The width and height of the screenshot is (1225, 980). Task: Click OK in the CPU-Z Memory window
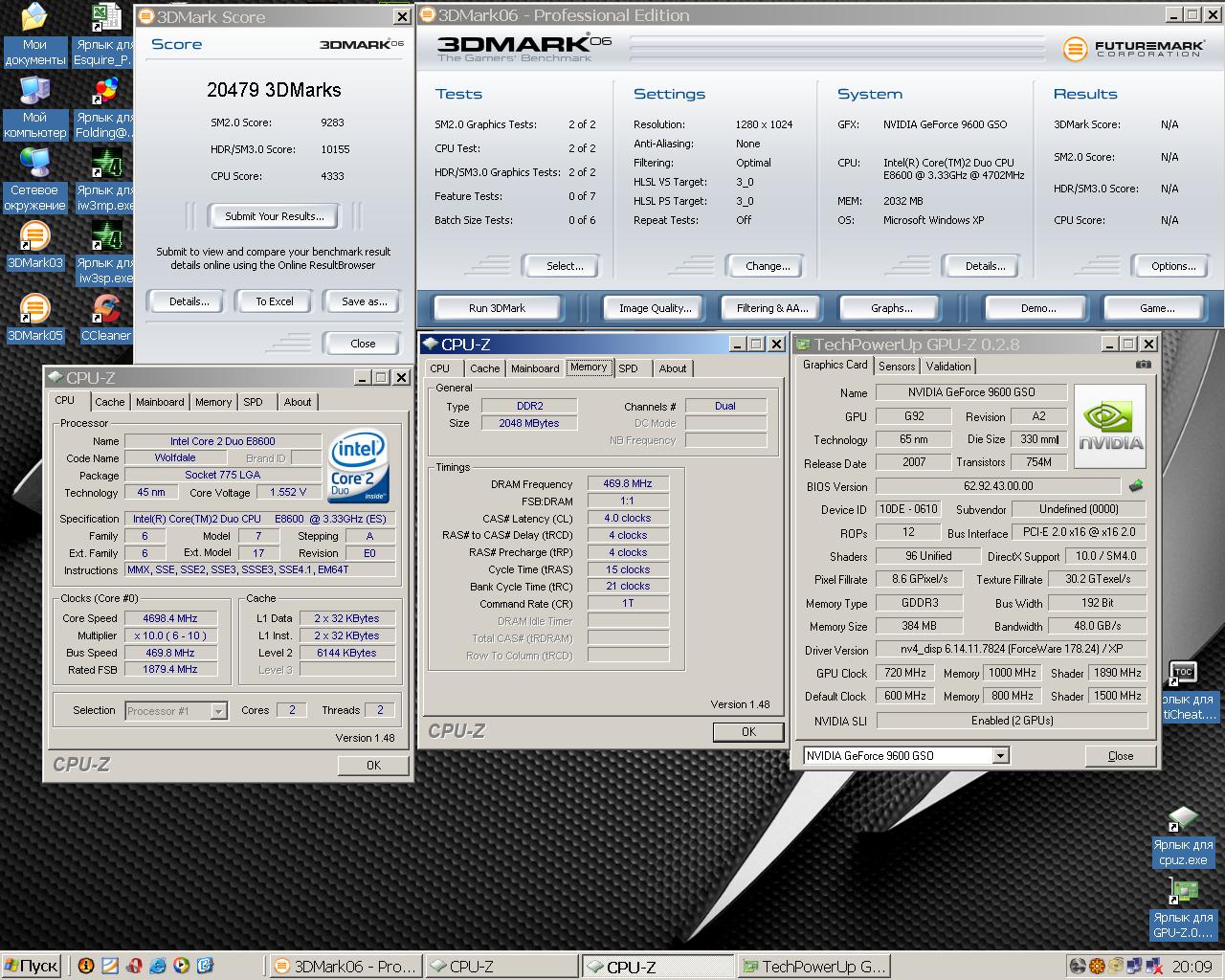click(748, 732)
